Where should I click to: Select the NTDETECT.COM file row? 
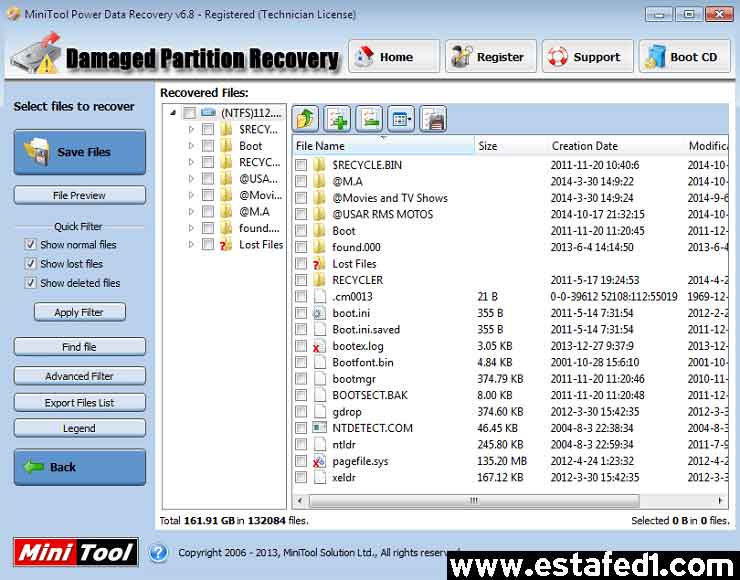[372, 428]
